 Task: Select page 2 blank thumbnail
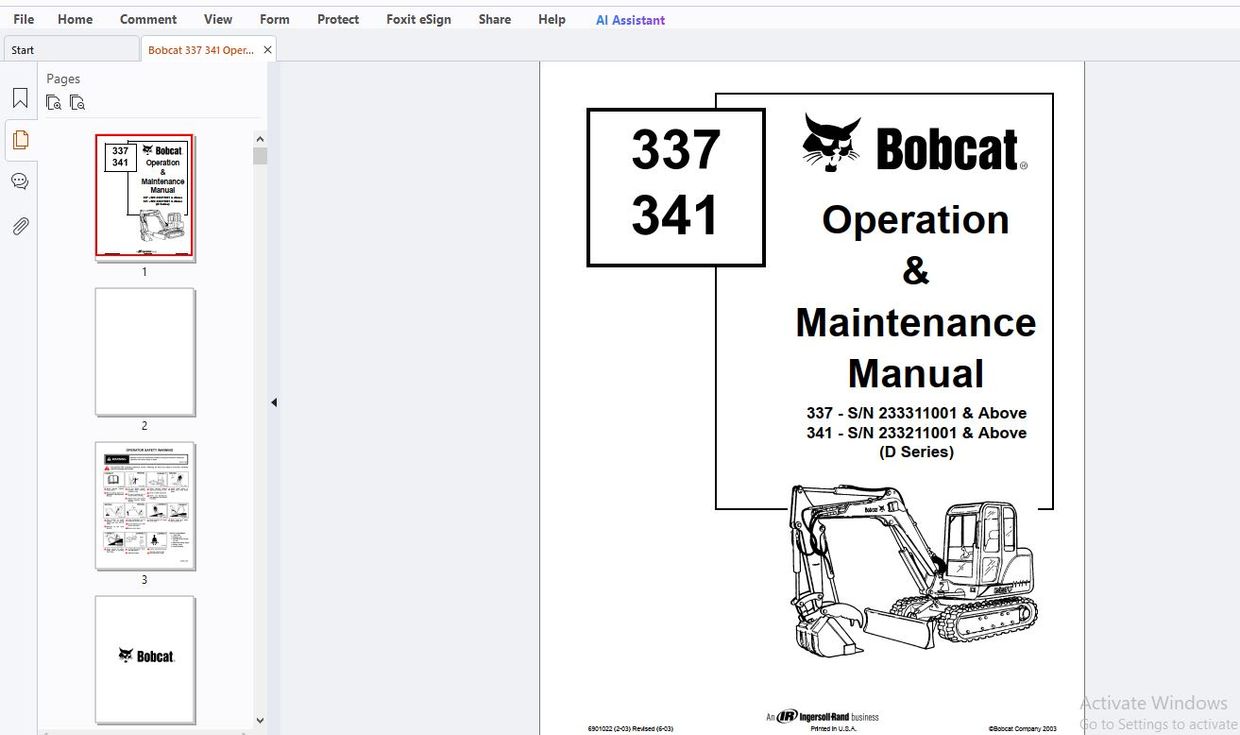point(145,352)
